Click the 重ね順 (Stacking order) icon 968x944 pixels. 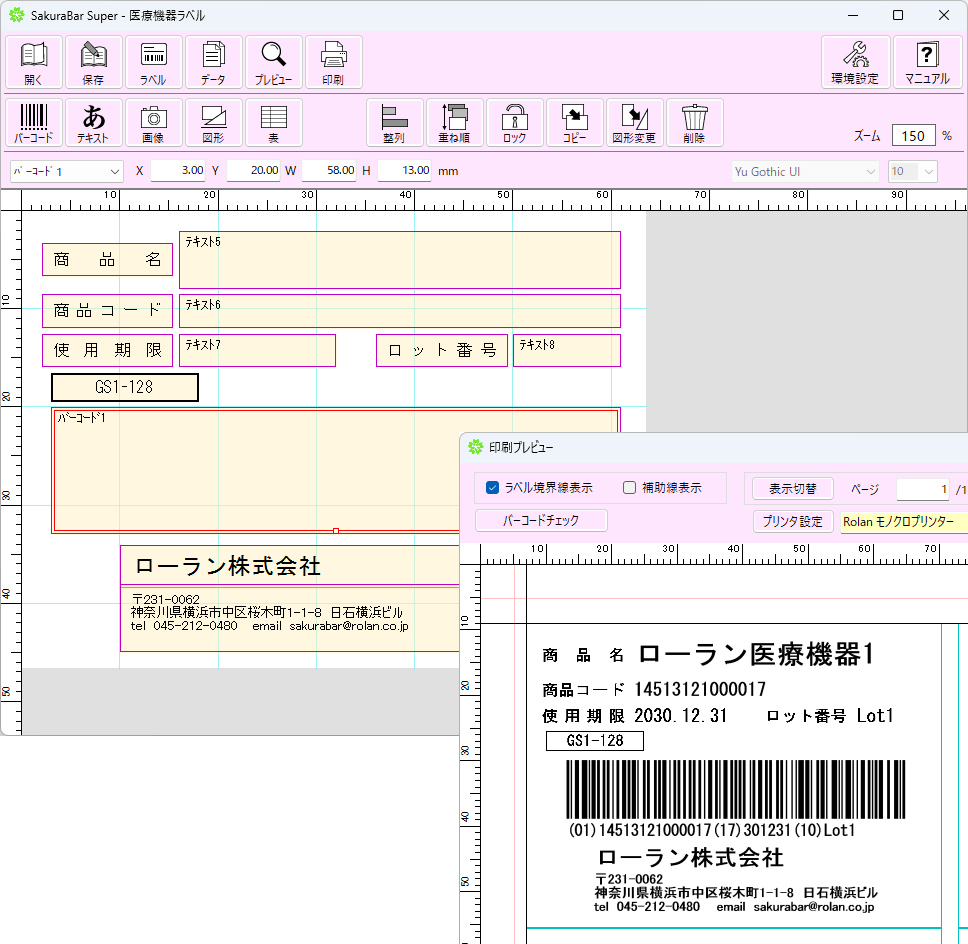pos(454,122)
